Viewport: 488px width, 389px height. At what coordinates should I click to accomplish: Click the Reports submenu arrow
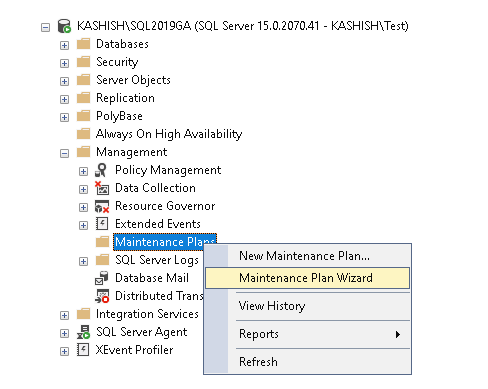click(x=397, y=334)
